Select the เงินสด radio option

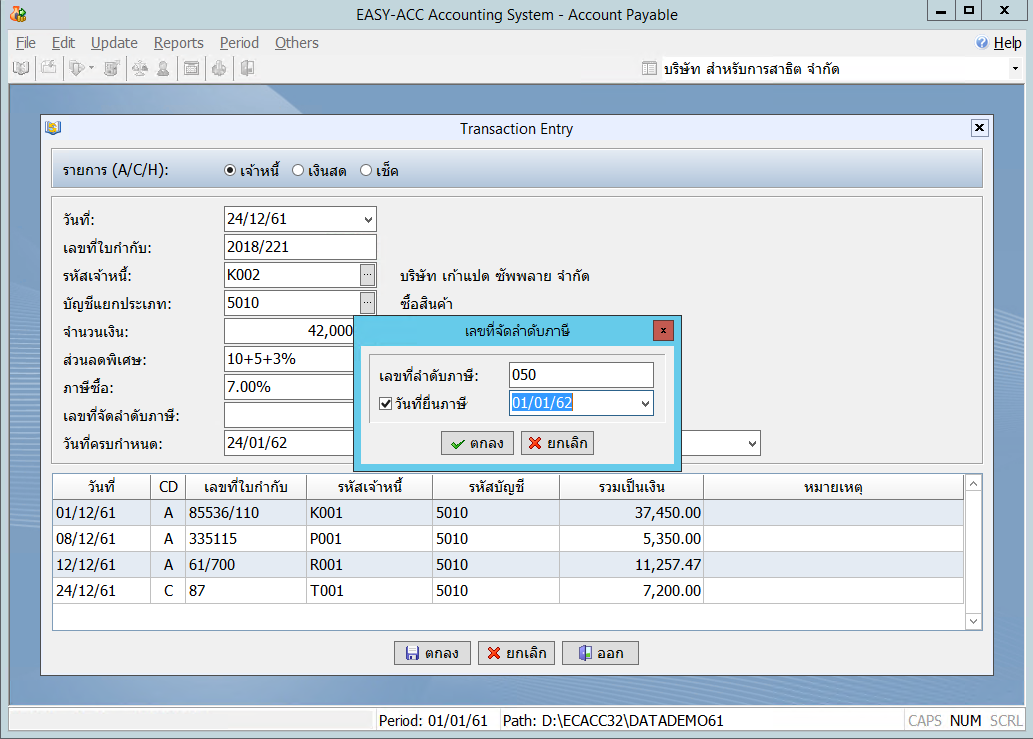pos(298,171)
